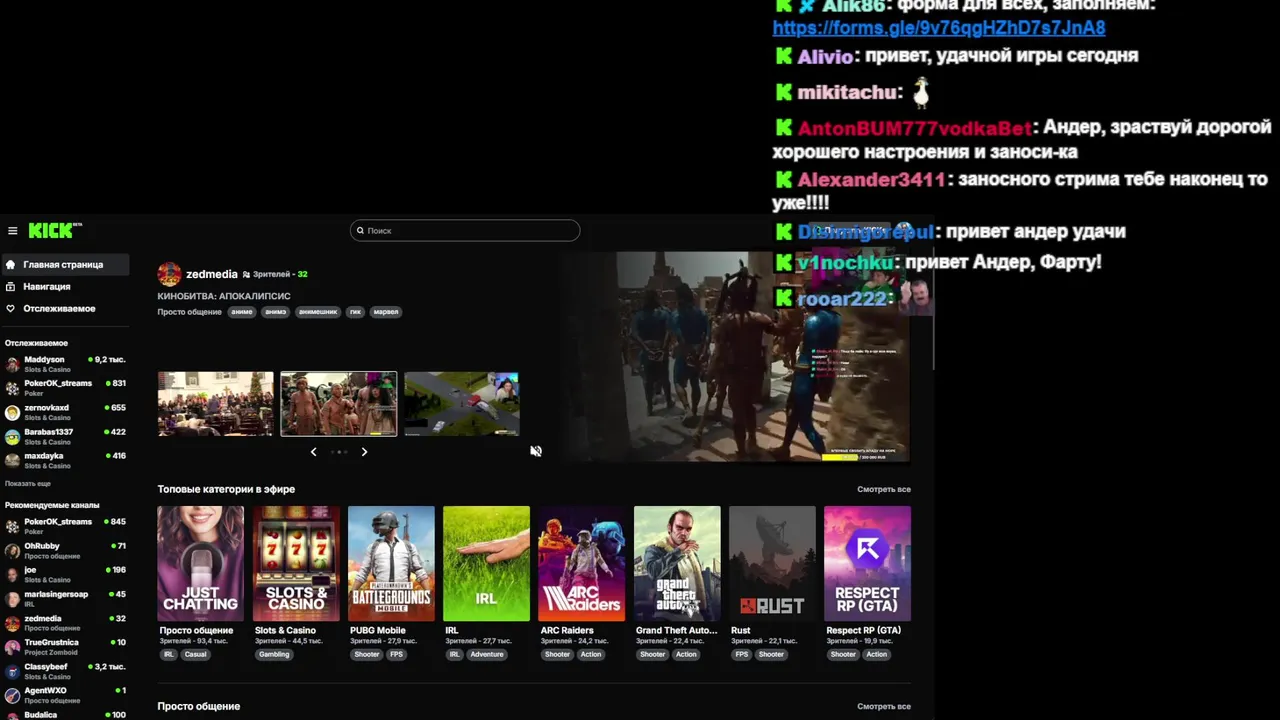Click AgentWXO channel avatar
Image resolution: width=1280 pixels, height=720 pixels.
[x=12, y=695]
